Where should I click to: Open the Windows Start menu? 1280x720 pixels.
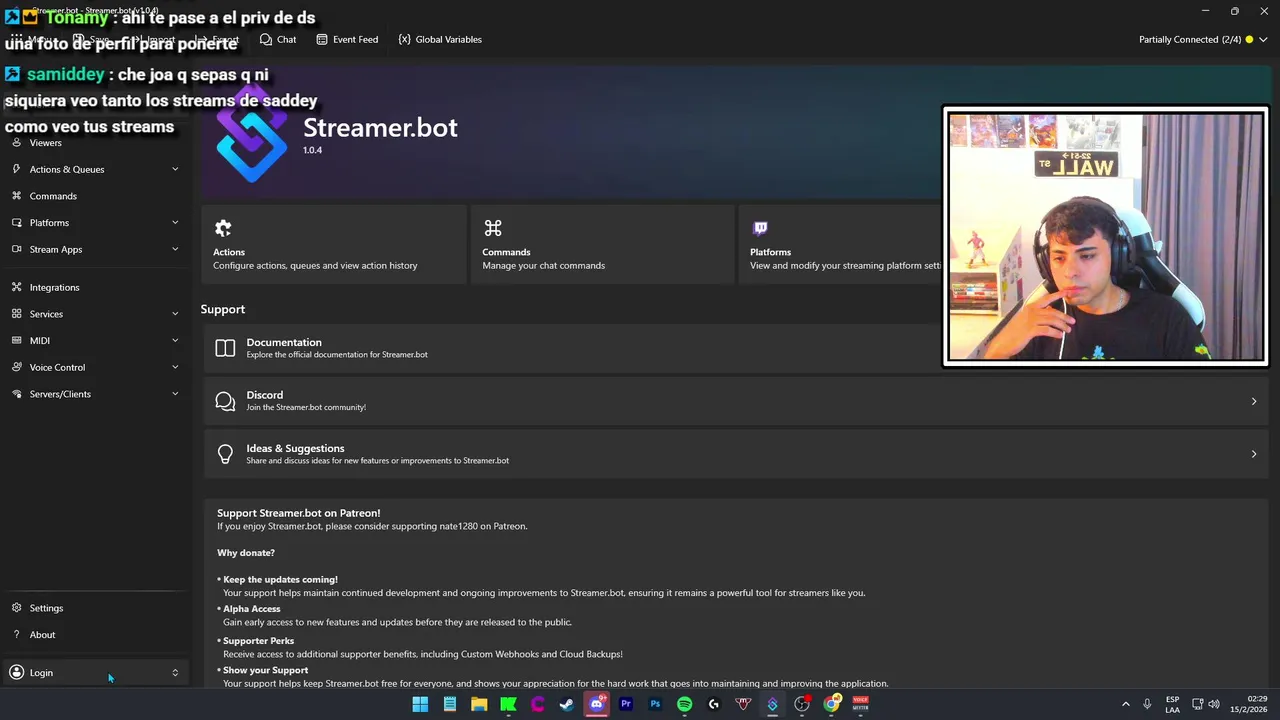[420, 704]
